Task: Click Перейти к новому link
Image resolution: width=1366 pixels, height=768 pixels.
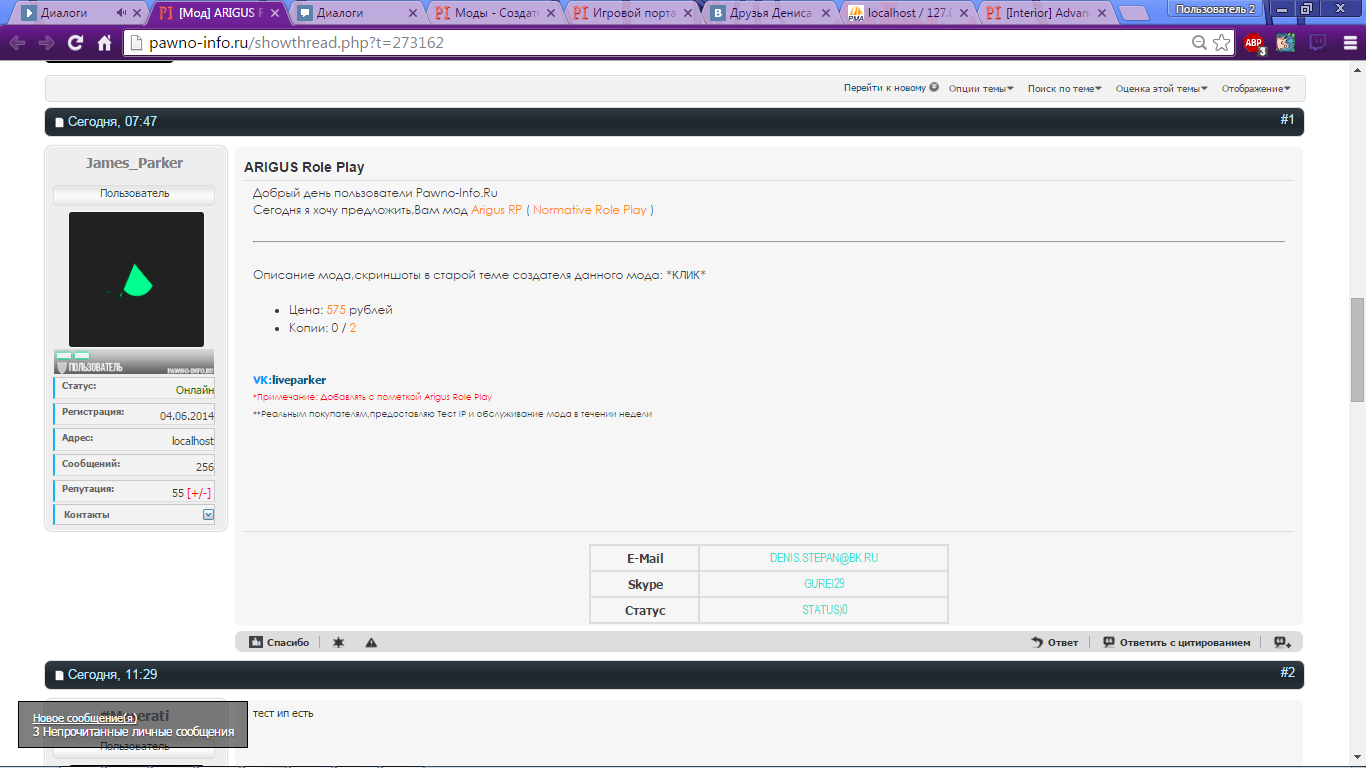Action: [885, 88]
